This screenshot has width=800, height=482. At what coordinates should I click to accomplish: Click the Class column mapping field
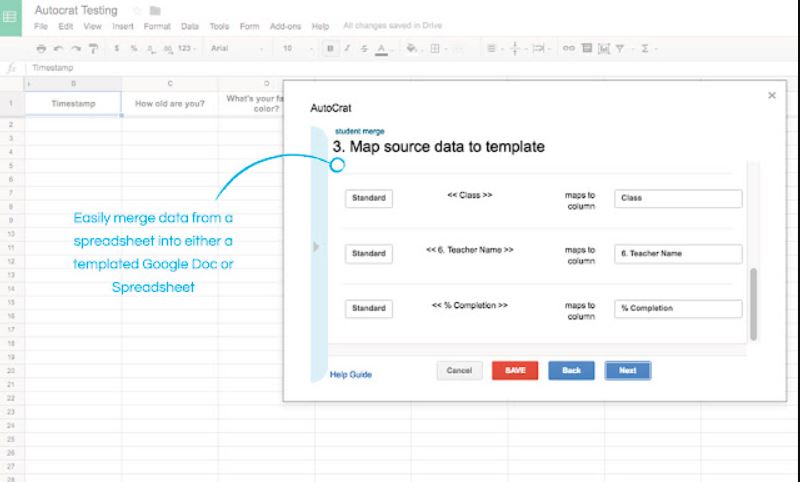(x=678, y=198)
